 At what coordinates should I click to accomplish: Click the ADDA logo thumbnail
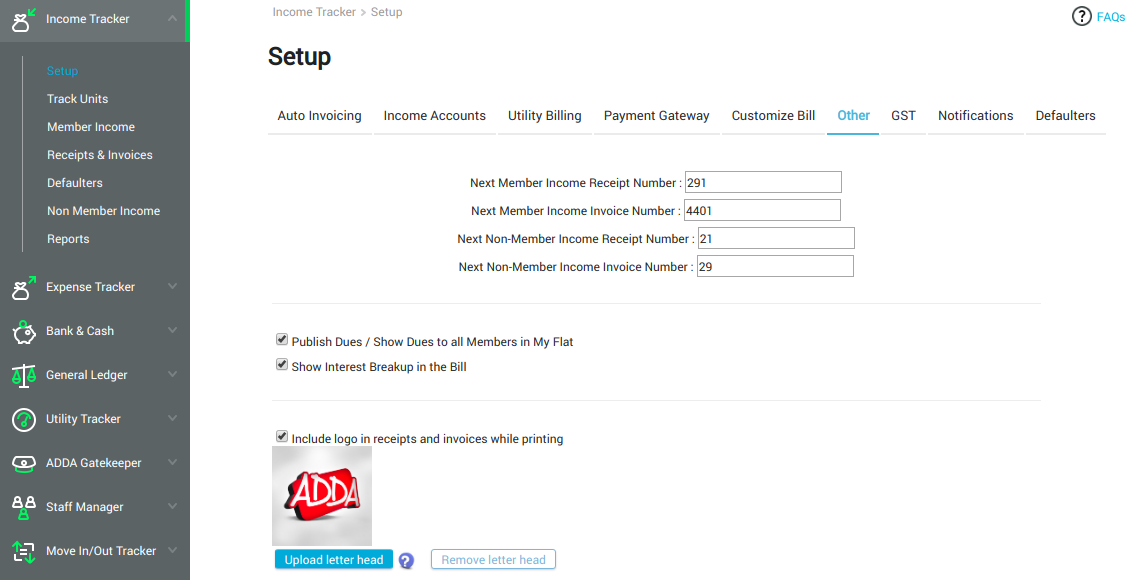point(322,495)
